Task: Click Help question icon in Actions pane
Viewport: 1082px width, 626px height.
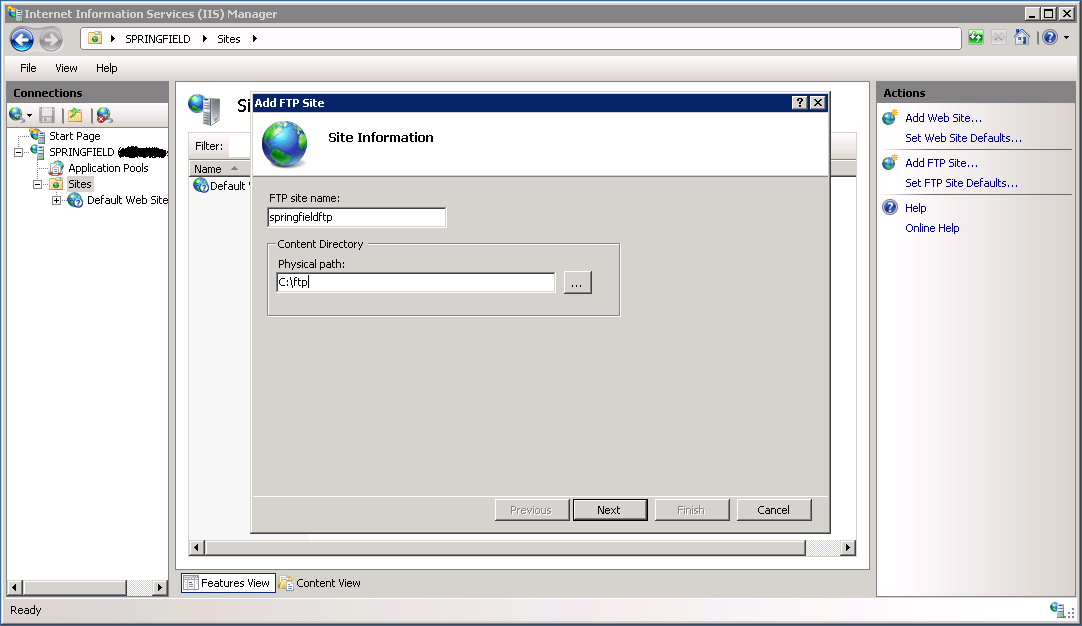Action: [890, 207]
